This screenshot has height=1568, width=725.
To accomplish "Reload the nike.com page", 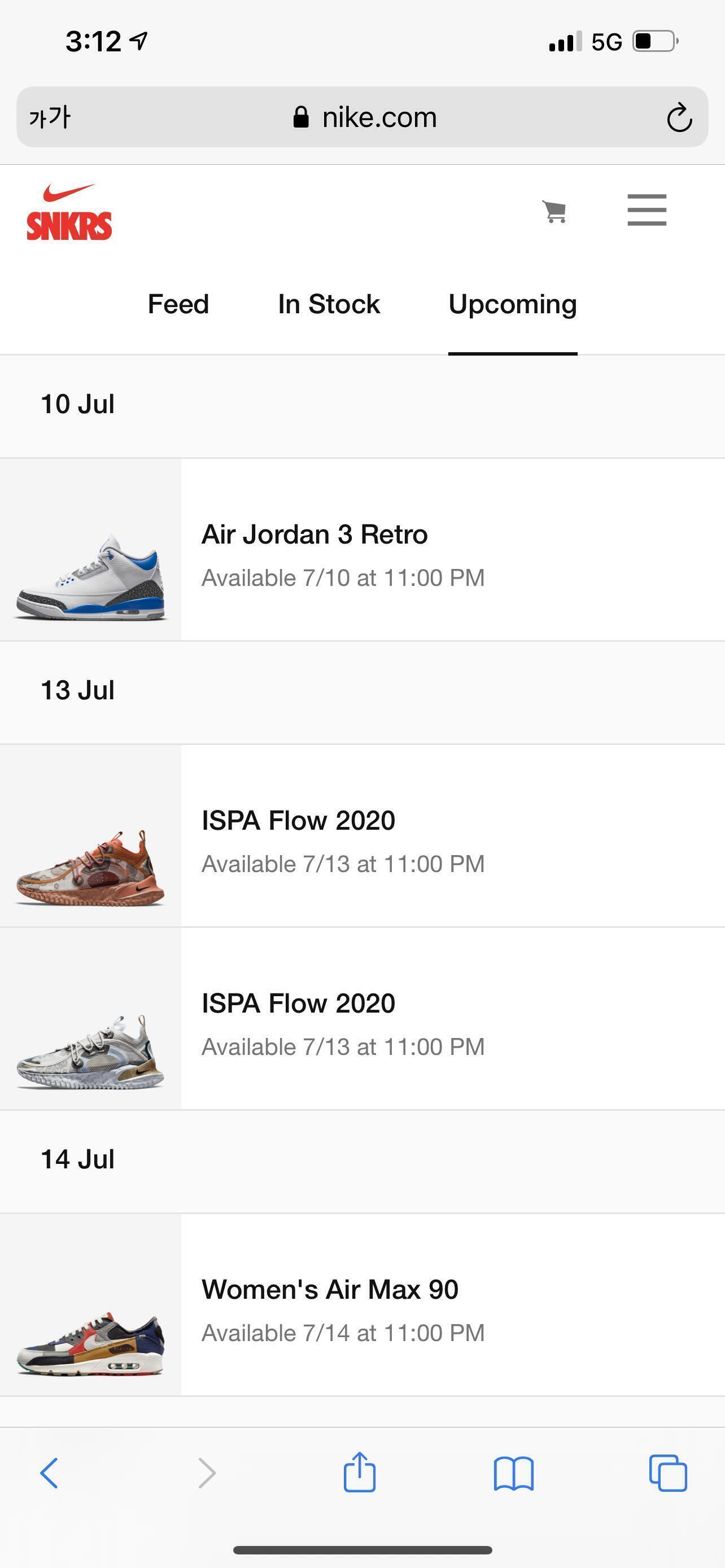I will [679, 117].
